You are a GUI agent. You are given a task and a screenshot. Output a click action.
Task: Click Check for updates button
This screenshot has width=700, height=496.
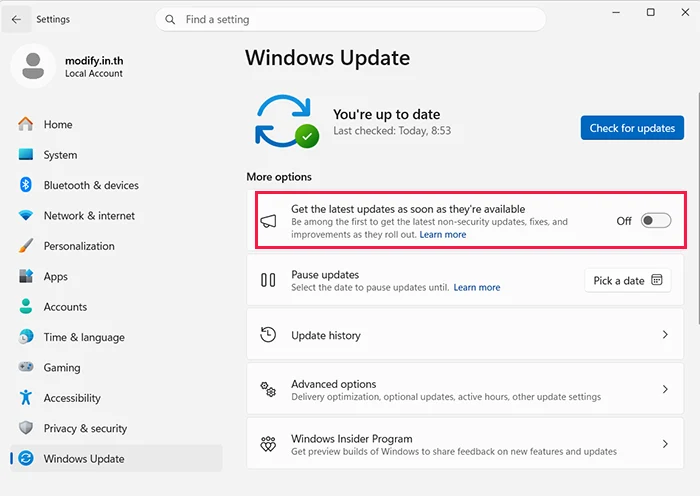pyautogui.click(x=632, y=128)
